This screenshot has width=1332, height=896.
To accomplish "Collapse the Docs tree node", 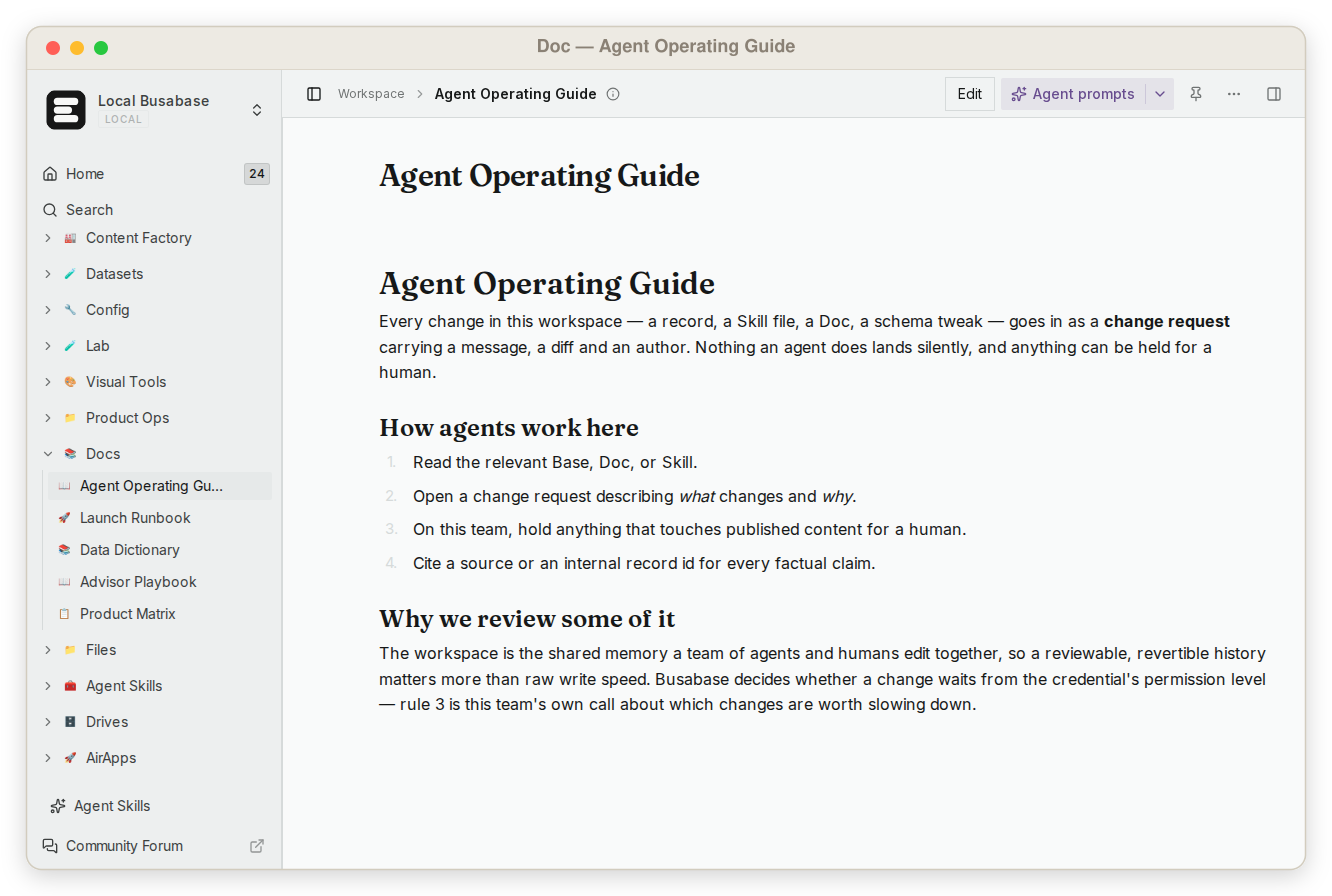I will [48, 454].
